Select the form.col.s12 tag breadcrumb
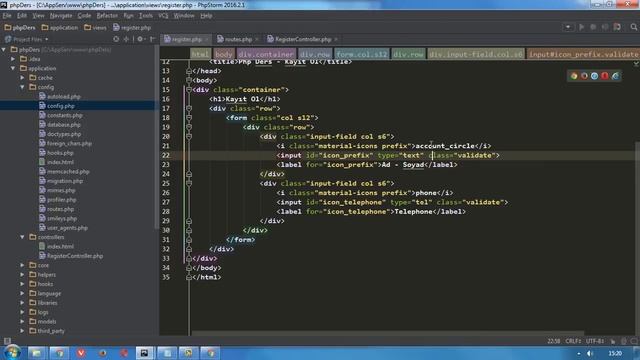The width and height of the screenshot is (640, 360). pos(362,54)
